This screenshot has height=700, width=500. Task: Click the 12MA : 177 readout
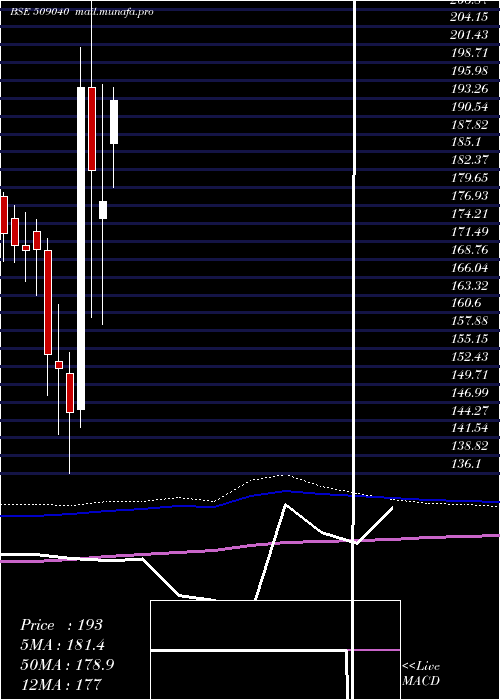(61, 684)
